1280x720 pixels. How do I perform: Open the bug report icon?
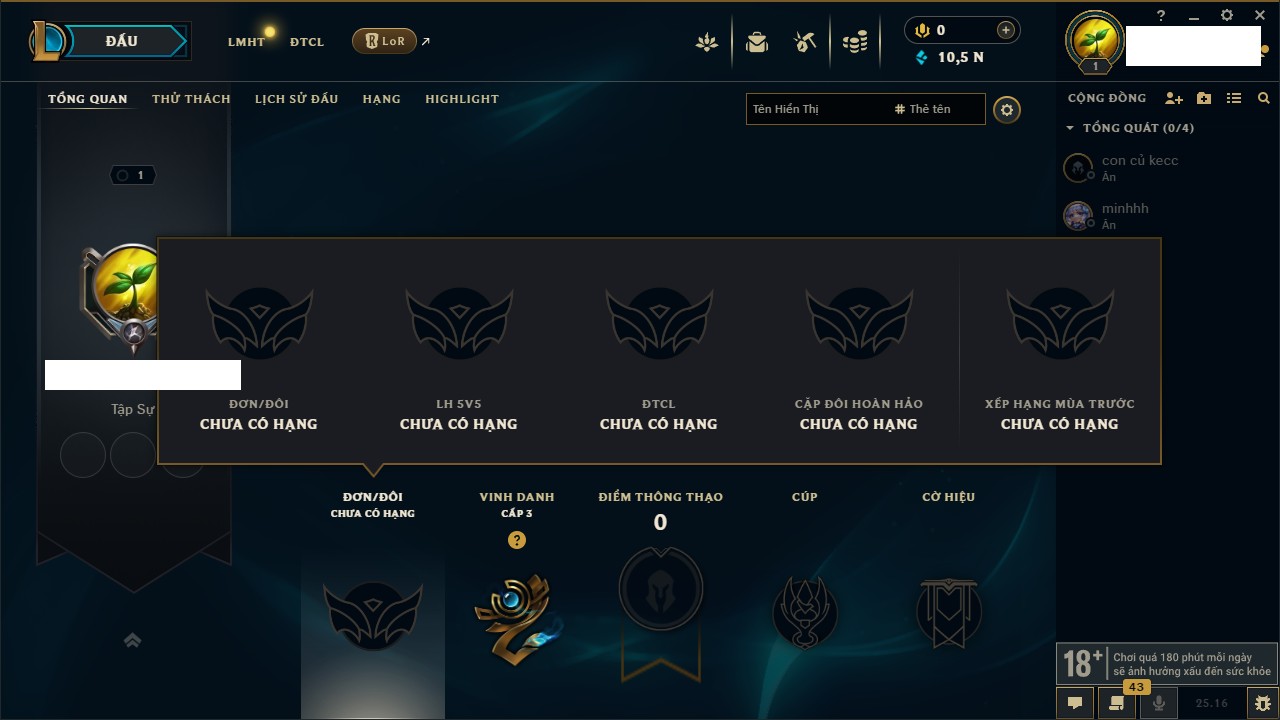pyautogui.click(x=1263, y=703)
